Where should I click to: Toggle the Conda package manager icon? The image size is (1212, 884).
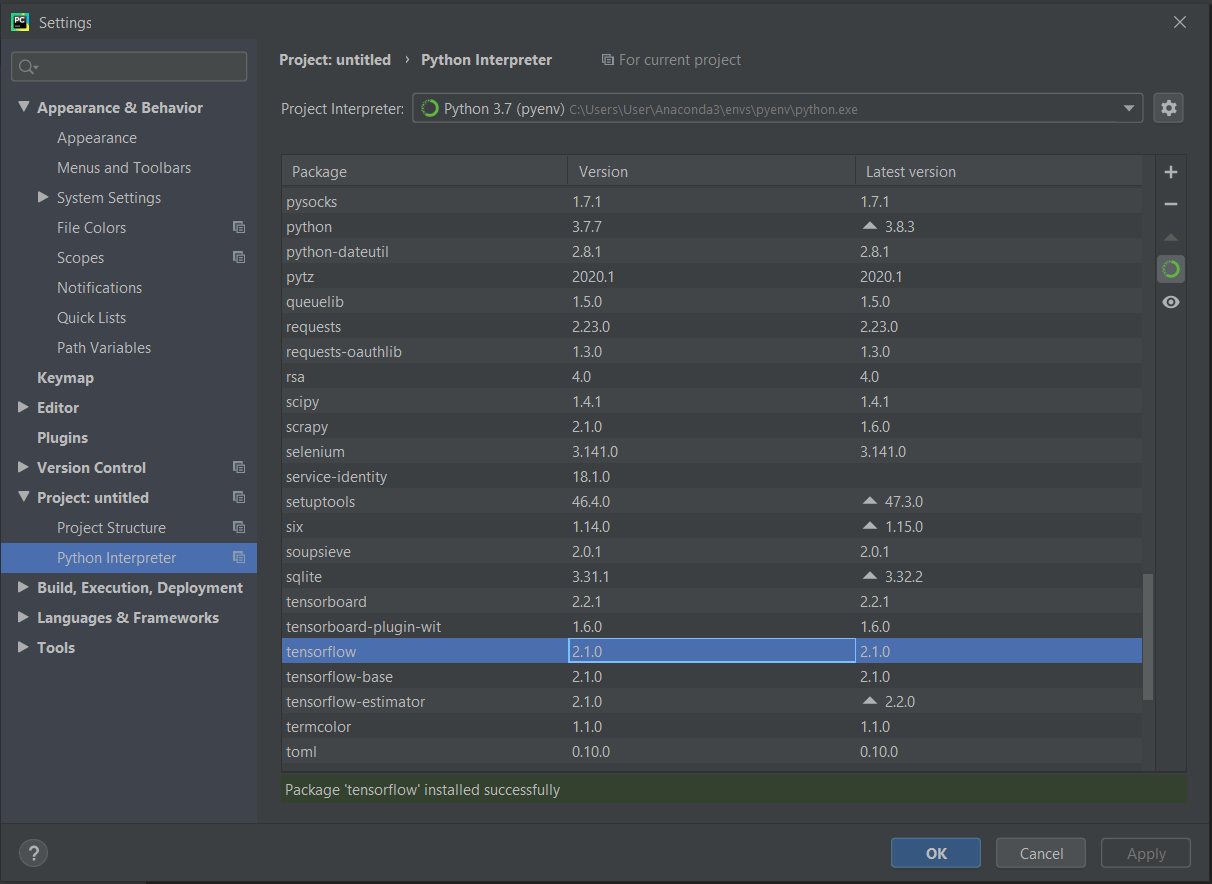(x=1171, y=269)
